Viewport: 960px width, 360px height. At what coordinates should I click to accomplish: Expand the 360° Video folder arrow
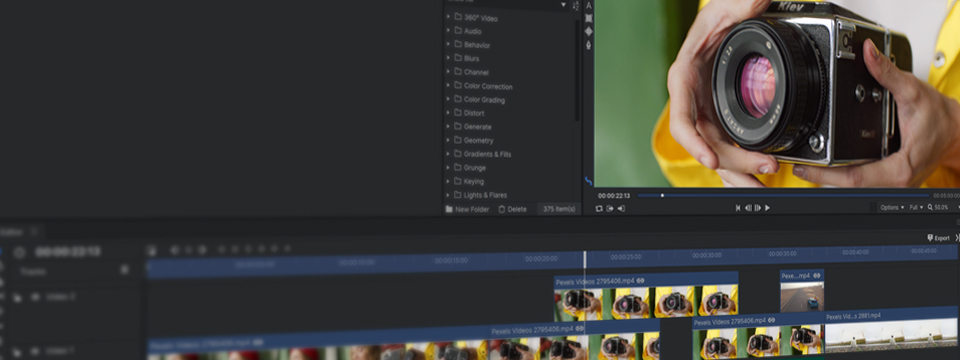tap(448, 17)
